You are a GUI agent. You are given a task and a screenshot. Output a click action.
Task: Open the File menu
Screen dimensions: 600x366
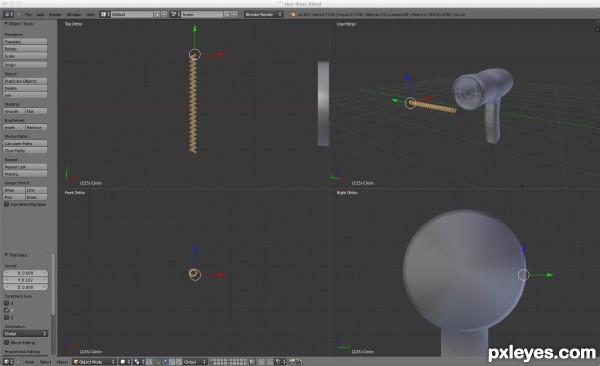point(28,14)
